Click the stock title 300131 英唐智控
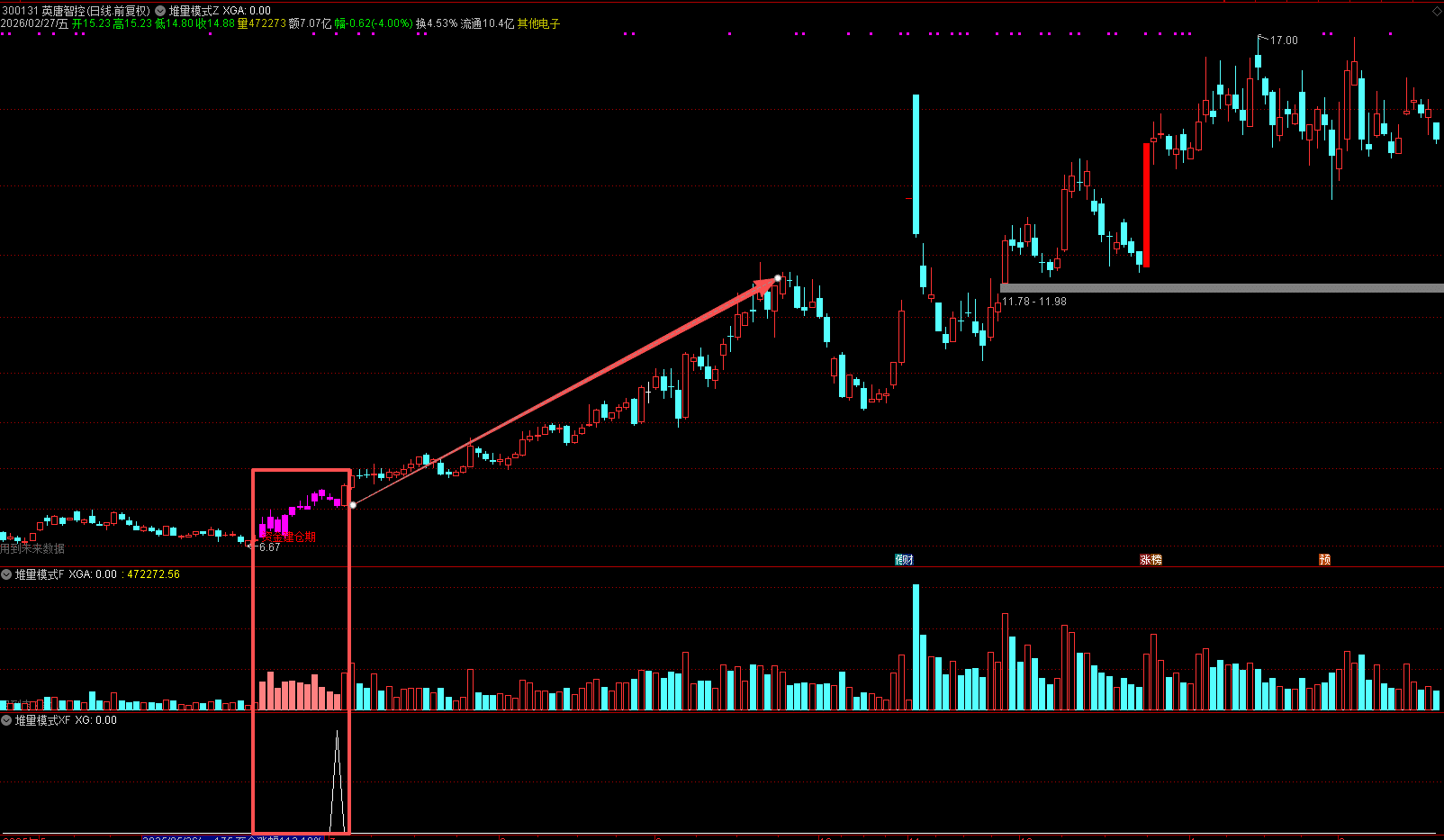Image resolution: width=1444 pixels, height=840 pixels. point(76,11)
